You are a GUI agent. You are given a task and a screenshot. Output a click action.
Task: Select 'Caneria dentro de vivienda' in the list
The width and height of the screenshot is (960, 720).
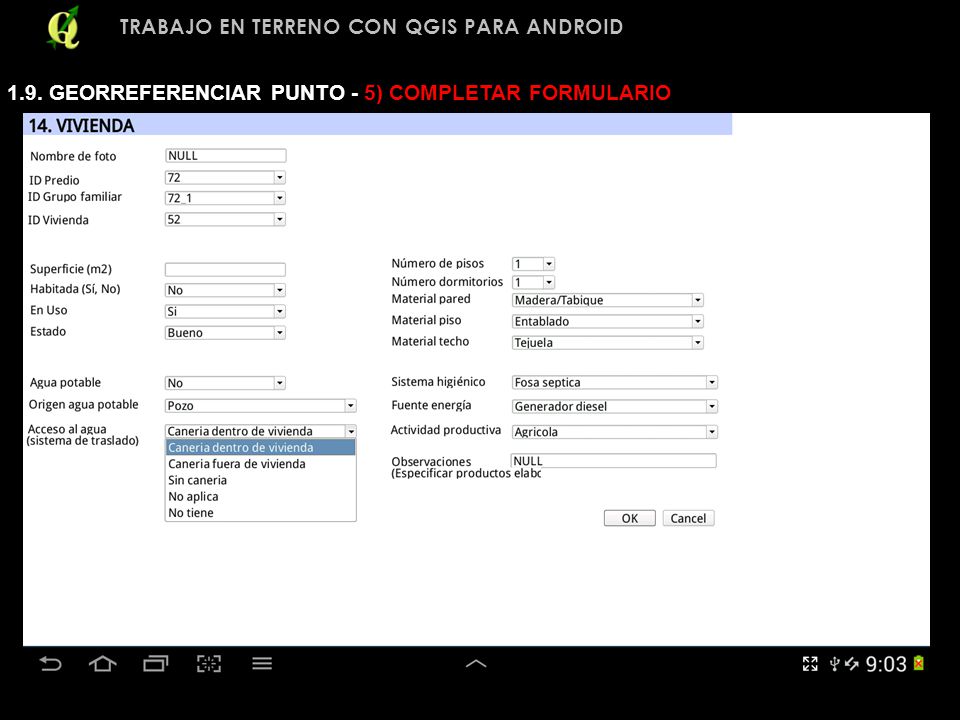point(261,448)
